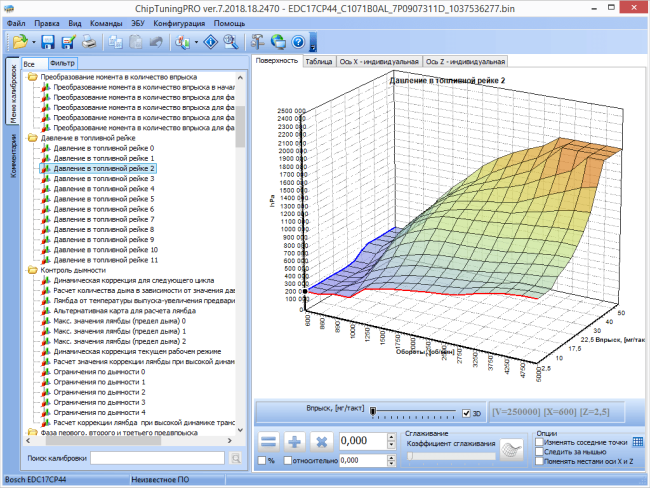Open help via question mark icon
Screen dimensions: 650x488
[298, 42]
